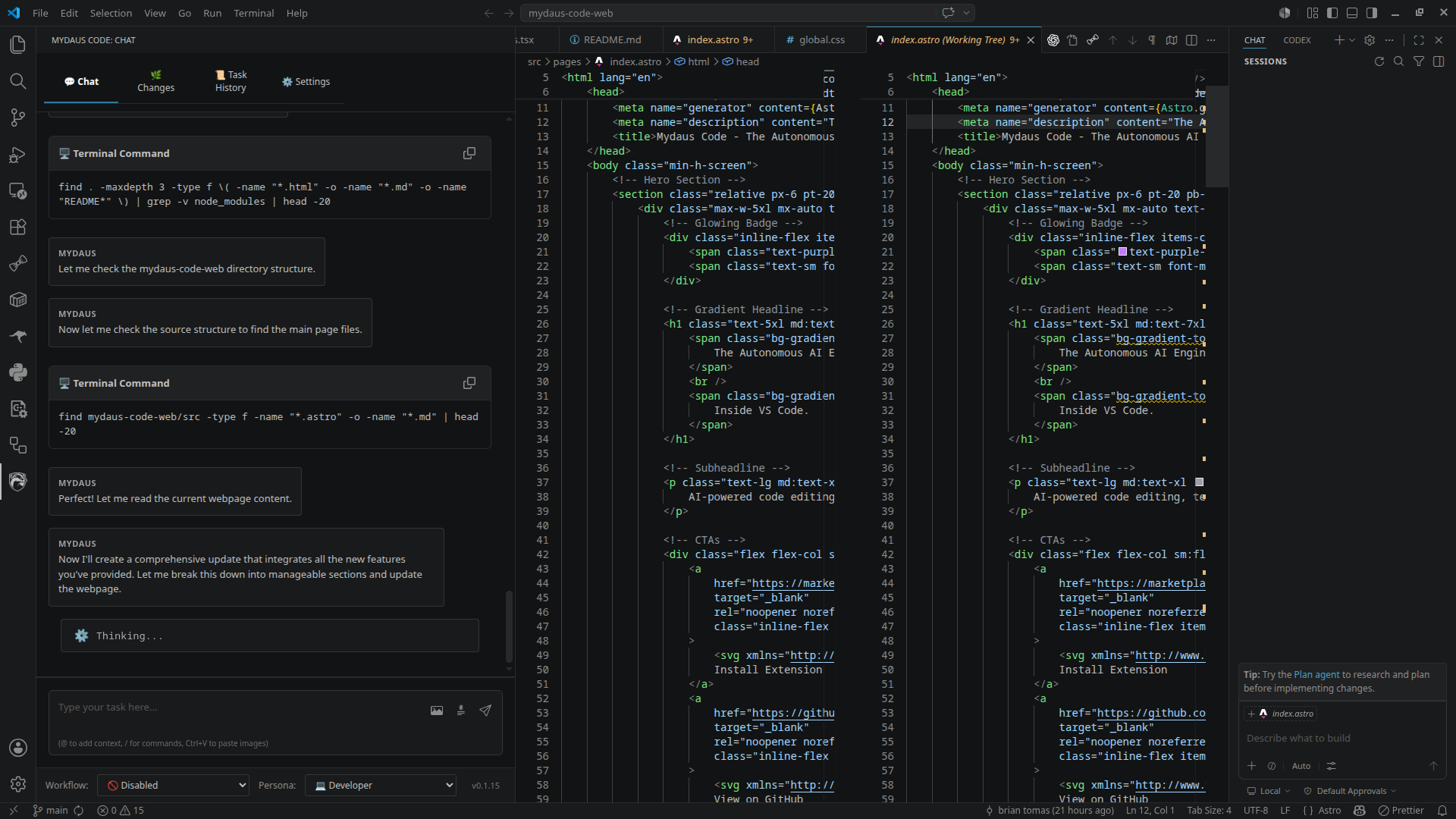Maximize the chat panel
The image size is (1456, 819).
[1419, 40]
